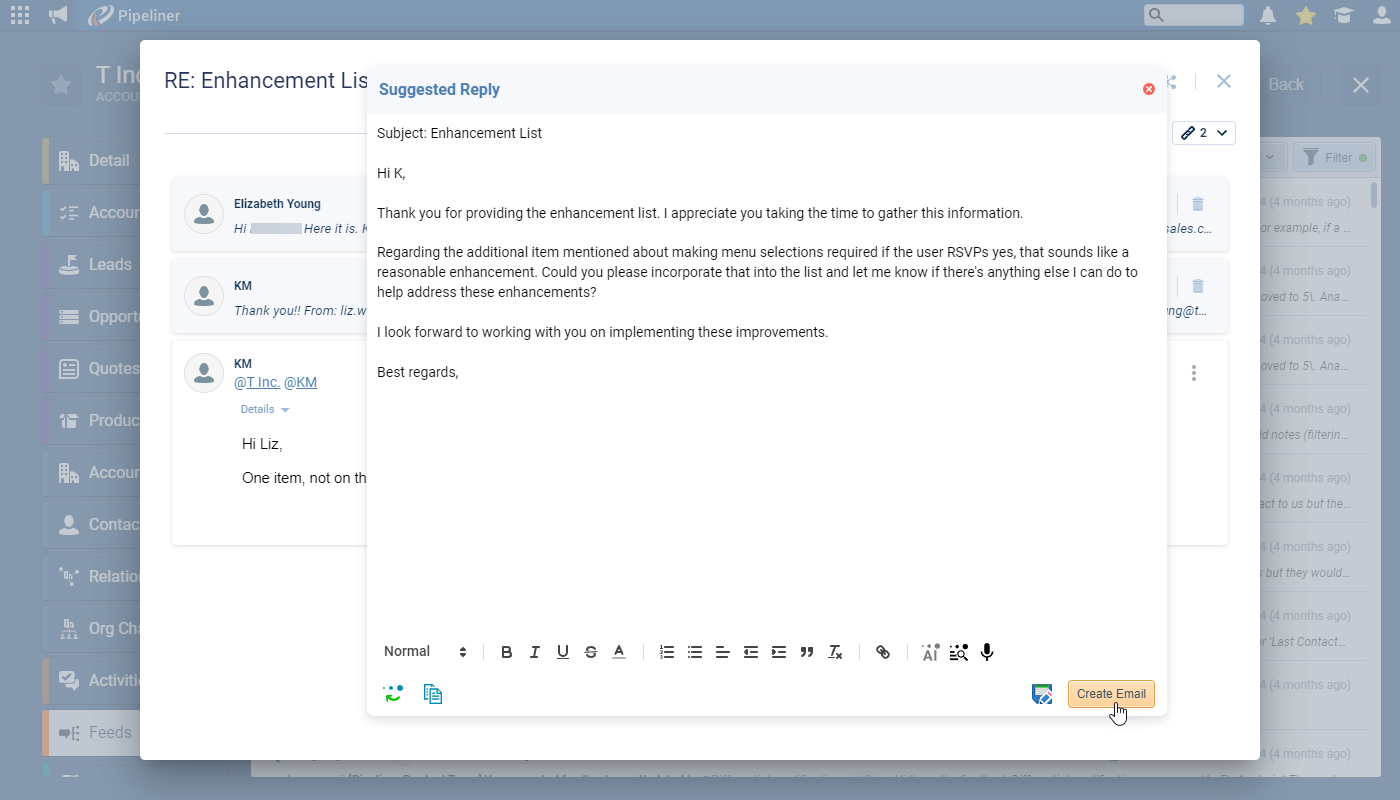Expand the Details section of KM's message
The width and height of the screenshot is (1400, 800).
tap(265, 409)
